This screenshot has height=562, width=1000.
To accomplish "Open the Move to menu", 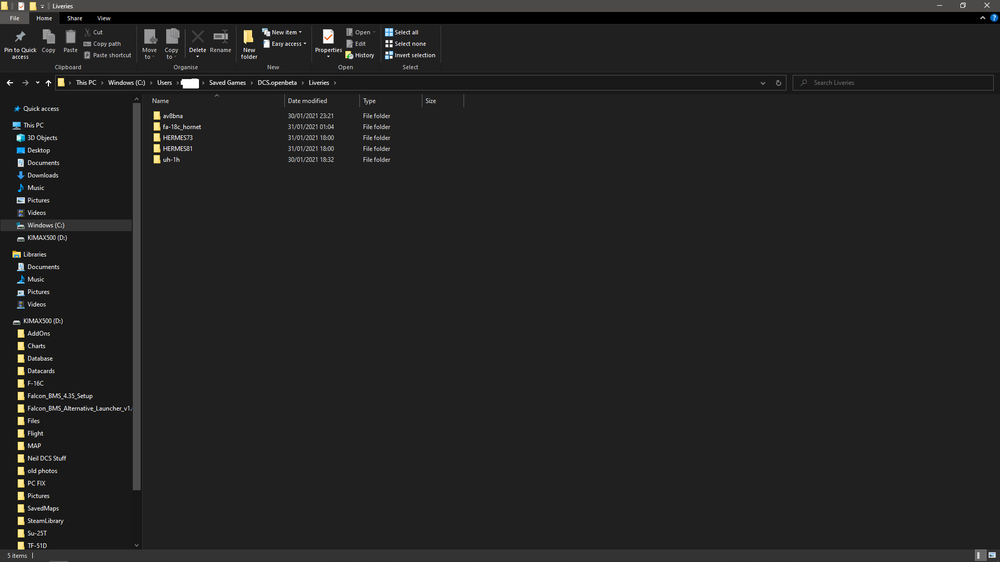I will (x=149, y=44).
